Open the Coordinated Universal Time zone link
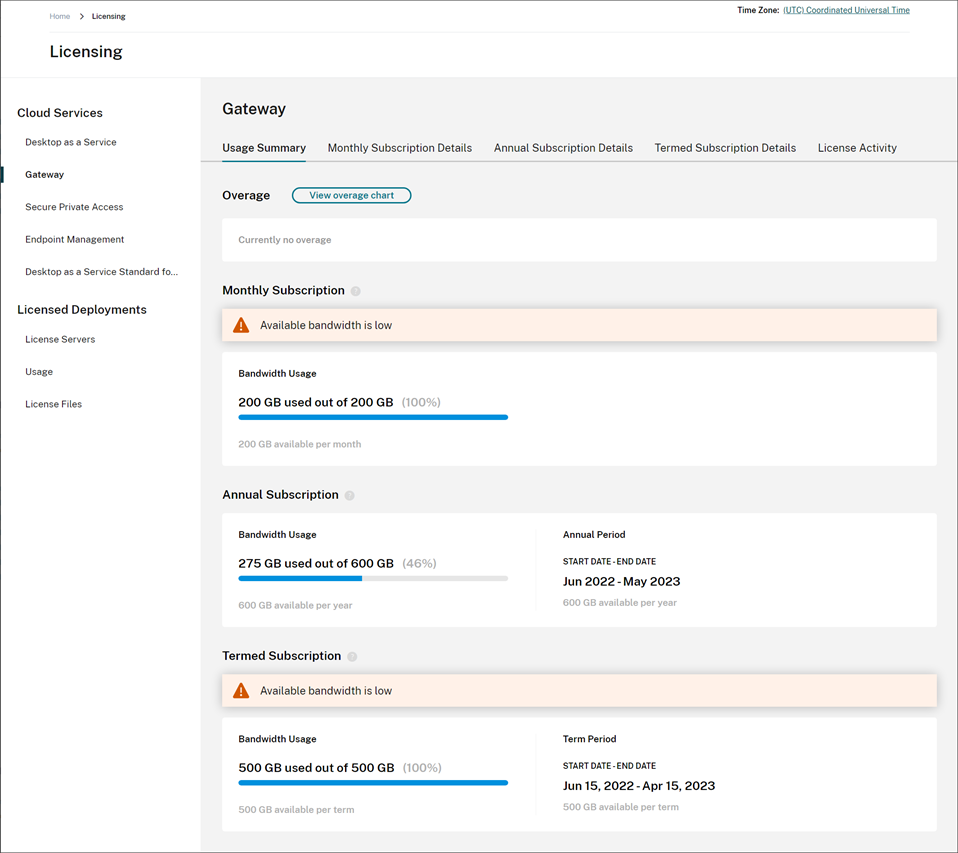Screen dimensions: 958x853 point(845,10)
